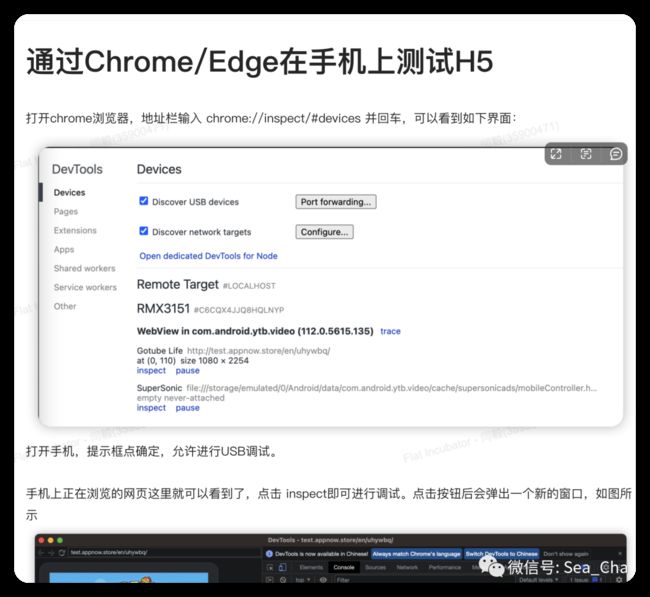
Task: Open the Console tab in DevTools window
Action: [x=344, y=568]
